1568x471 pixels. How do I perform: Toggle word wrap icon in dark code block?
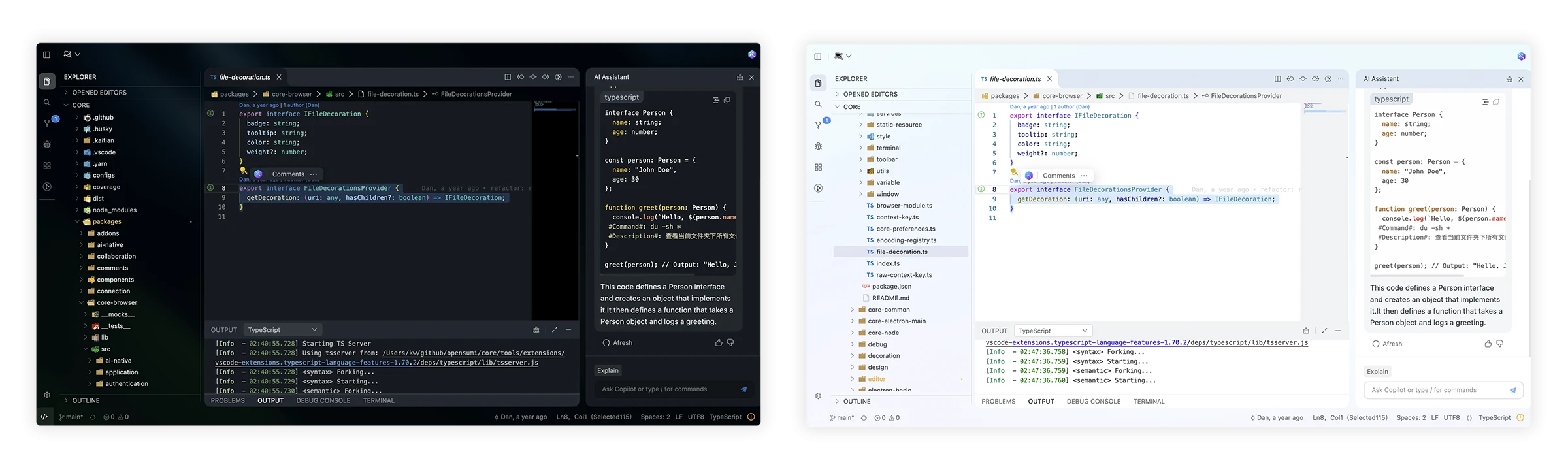click(716, 100)
